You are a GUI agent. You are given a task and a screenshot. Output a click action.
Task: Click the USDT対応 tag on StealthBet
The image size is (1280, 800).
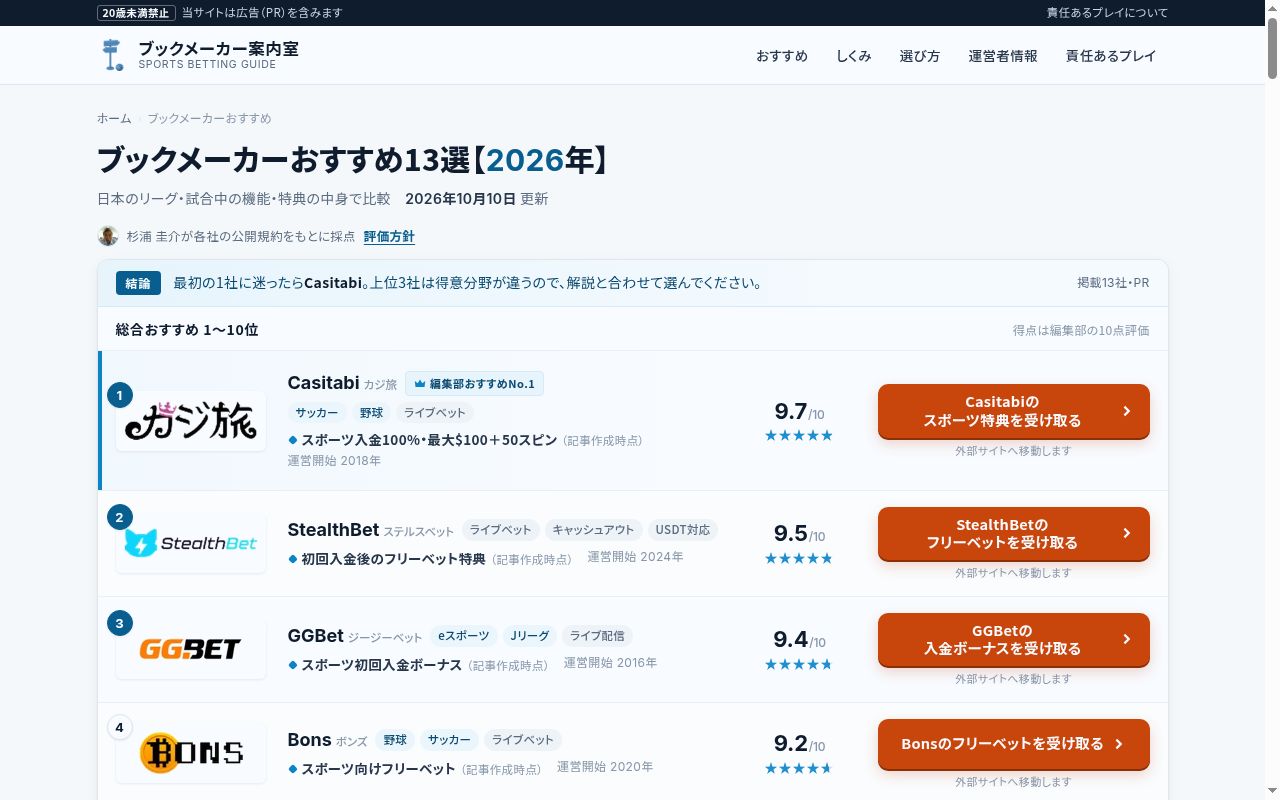click(x=683, y=530)
